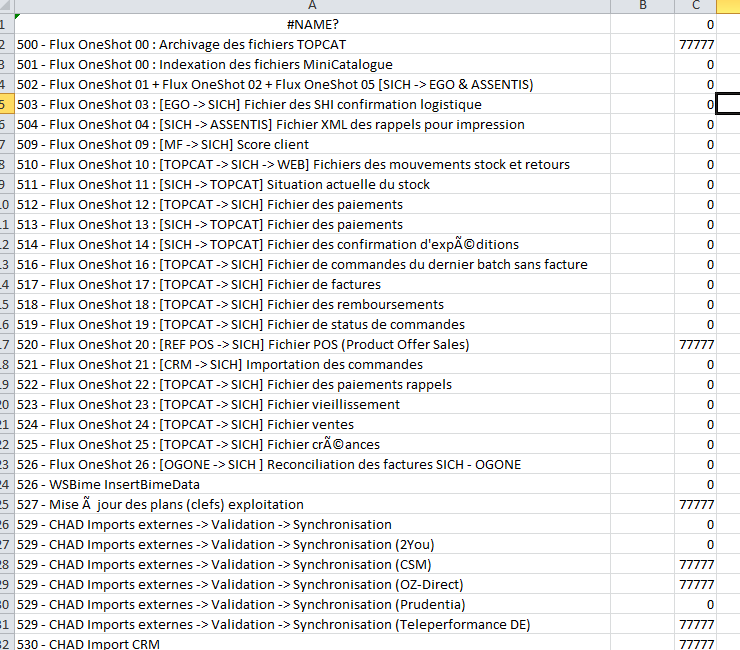Click the 77777 value beside Archivage TOPCAT
This screenshot has height=650, width=740.
tap(695, 44)
